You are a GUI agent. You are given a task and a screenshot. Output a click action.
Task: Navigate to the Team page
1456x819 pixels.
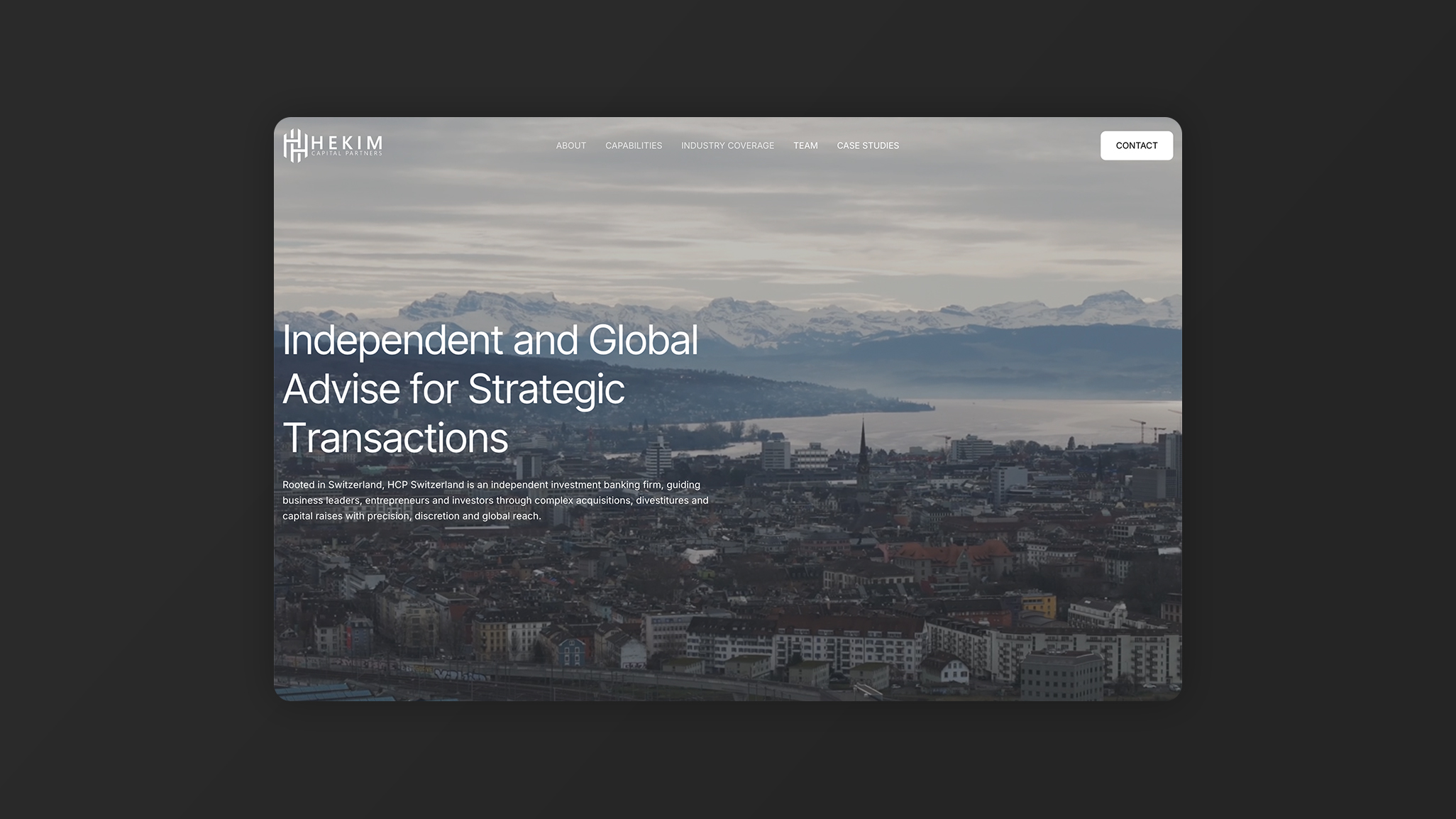pos(805,145)
